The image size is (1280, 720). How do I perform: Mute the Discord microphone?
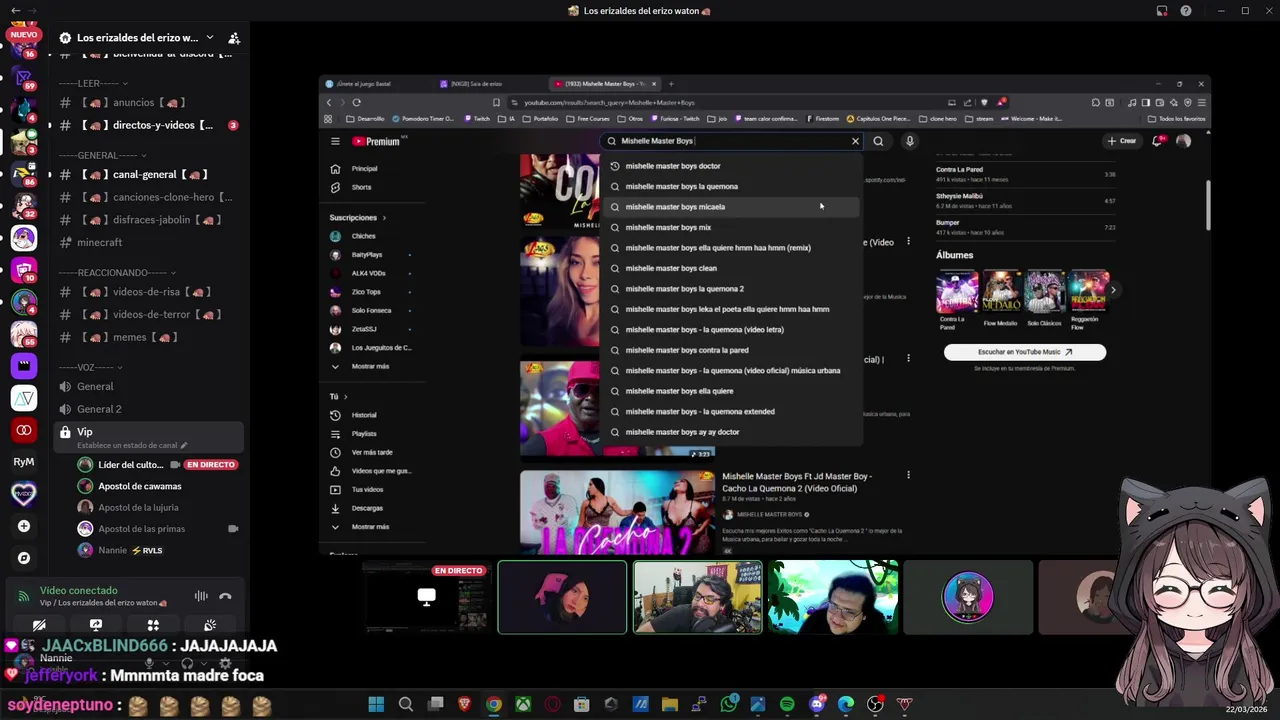[149, 663]
